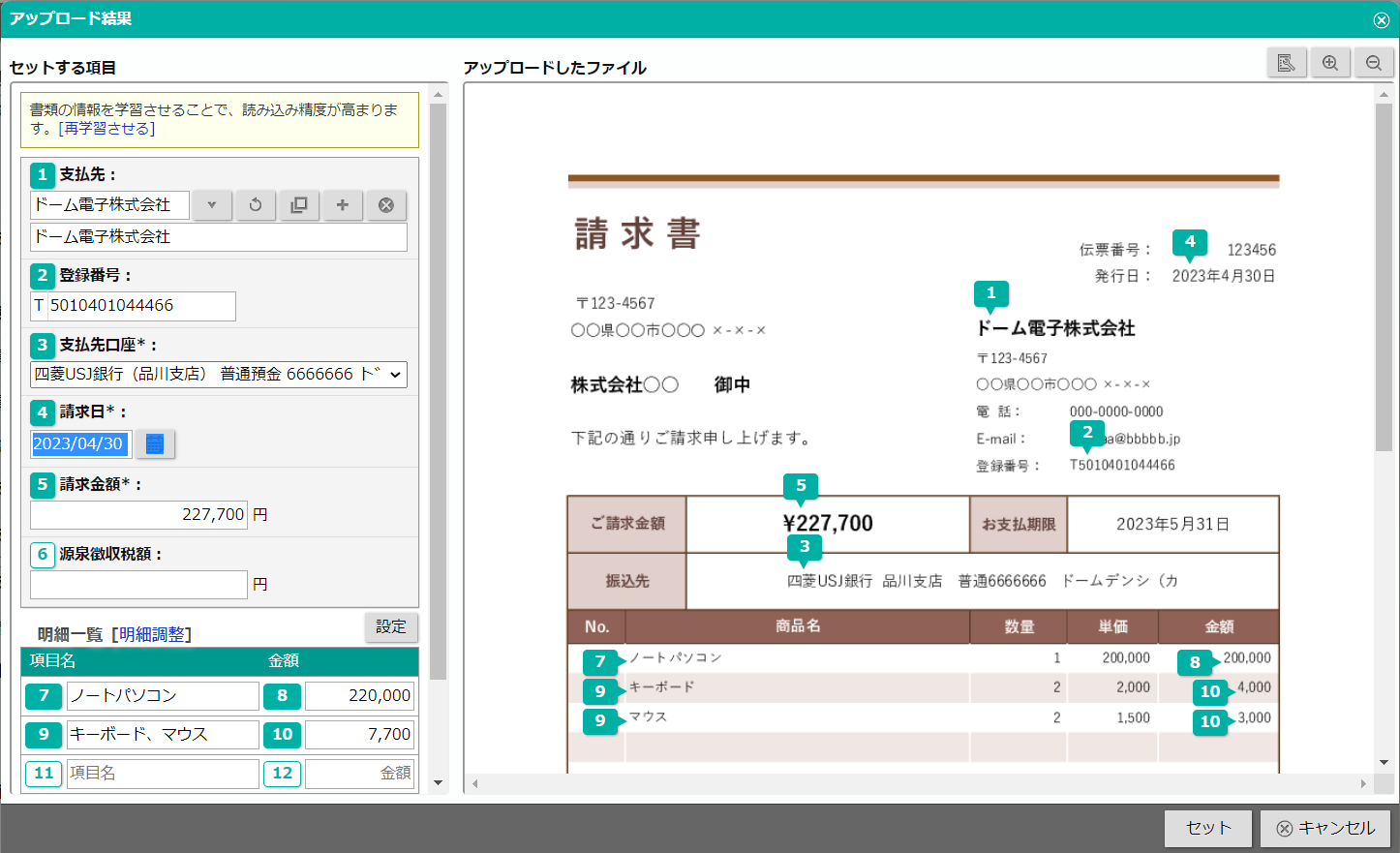Zoom in on the uploaded invoice

(1330, 62)
